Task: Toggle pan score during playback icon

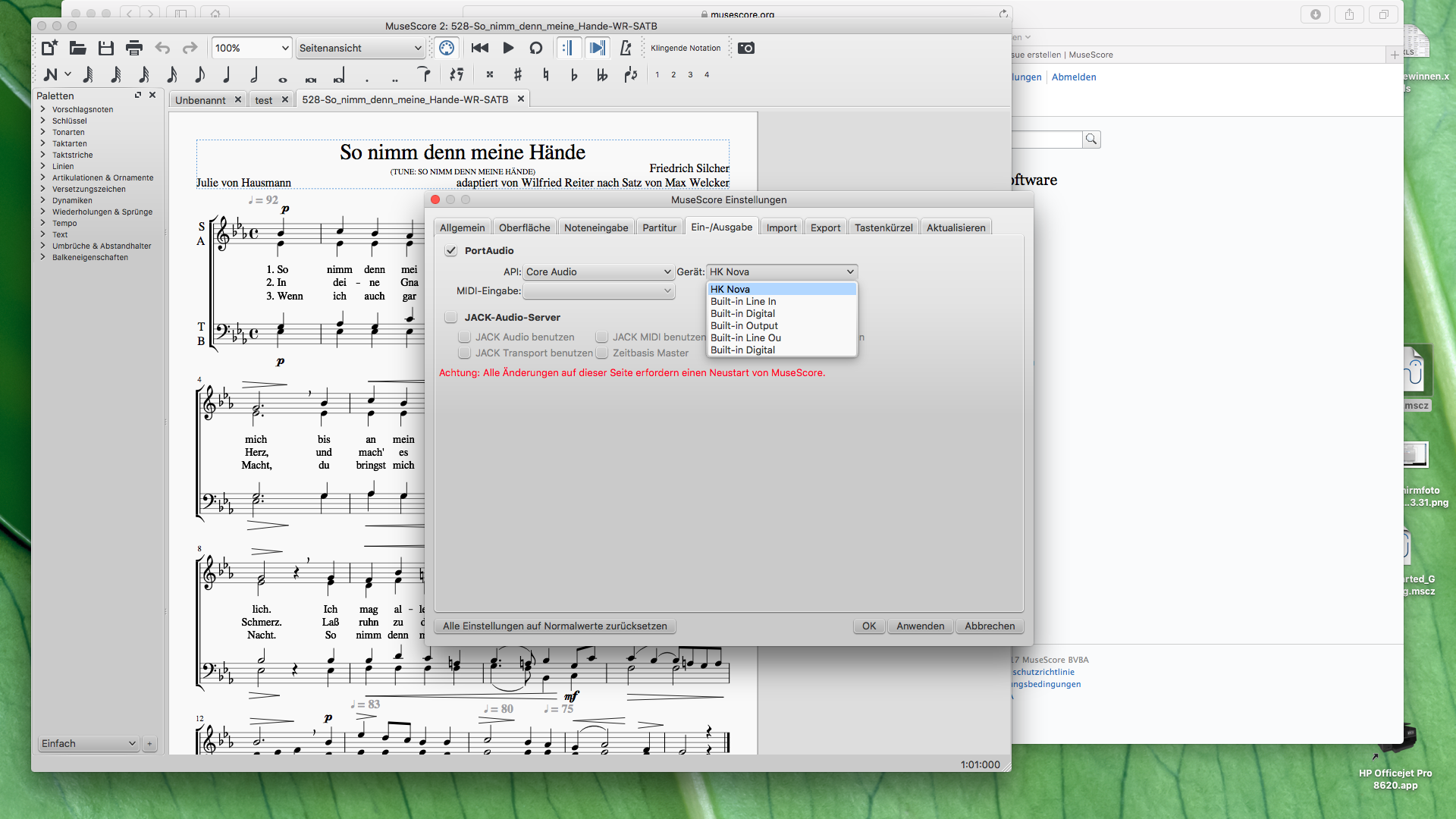Action: coord(598,48)
